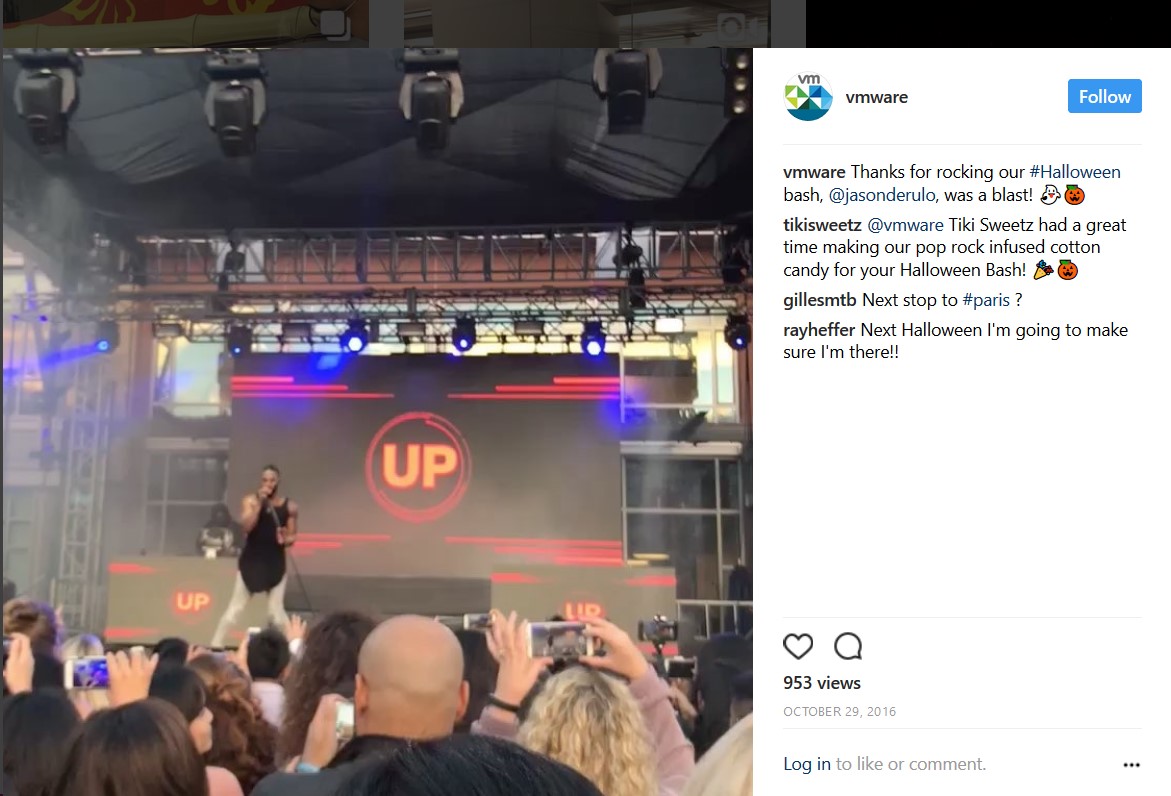Image resolution: width=1171 pixels, height=796 pixels.
Task: Open the three-dot more options menu
Action: pyautogui.click(x=1131, y=765)
